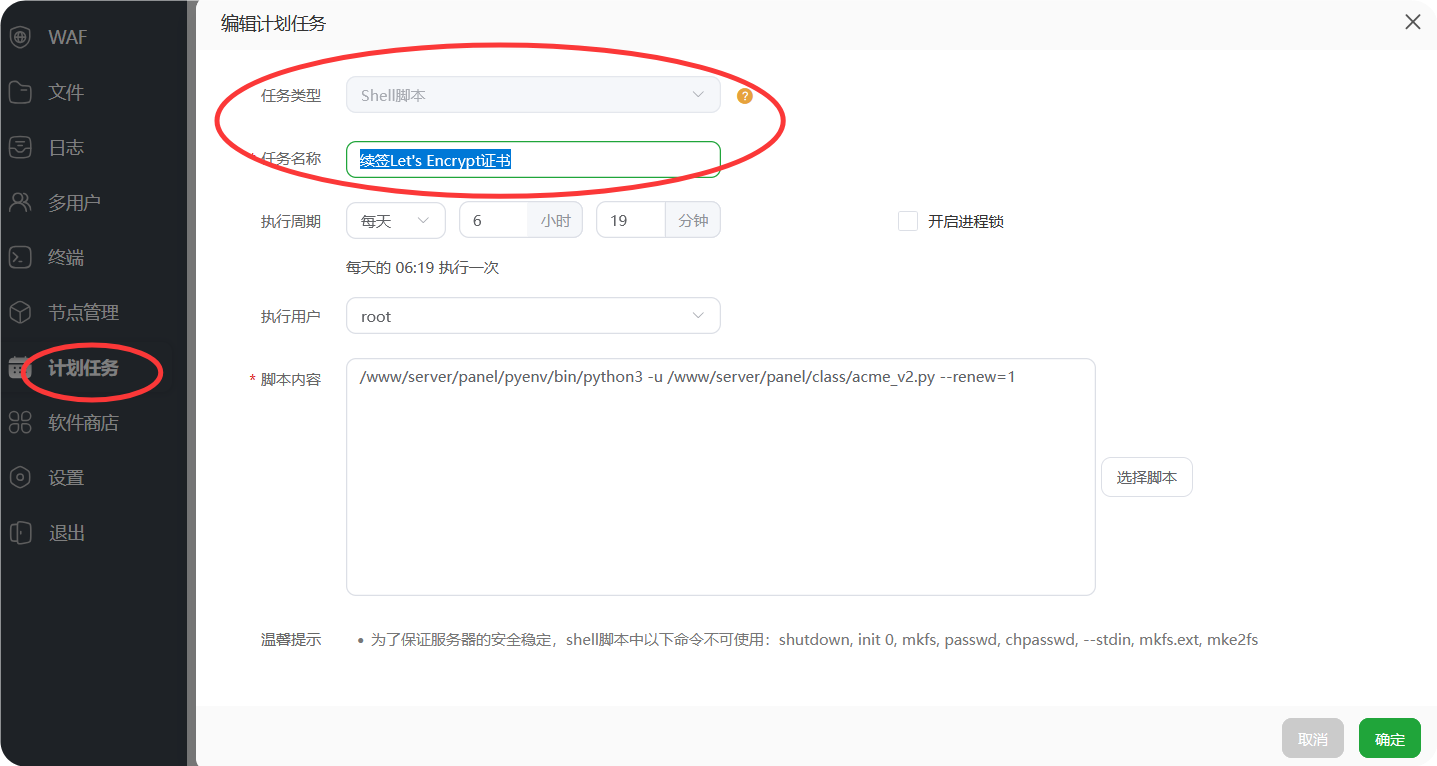Click the 多用户 users icon
Viewport: 1437px width, 766px height.
pyautogui.click(x=20, y=202)
